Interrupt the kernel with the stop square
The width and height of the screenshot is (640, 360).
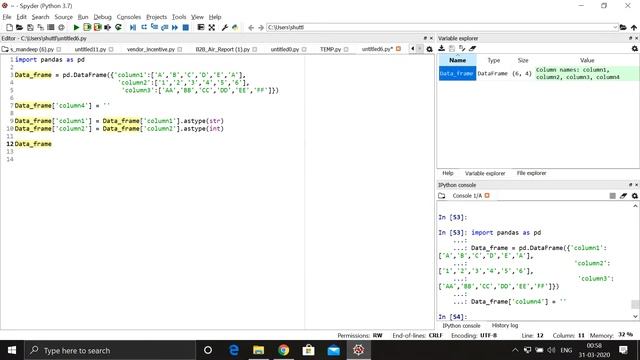coord(613,196)
